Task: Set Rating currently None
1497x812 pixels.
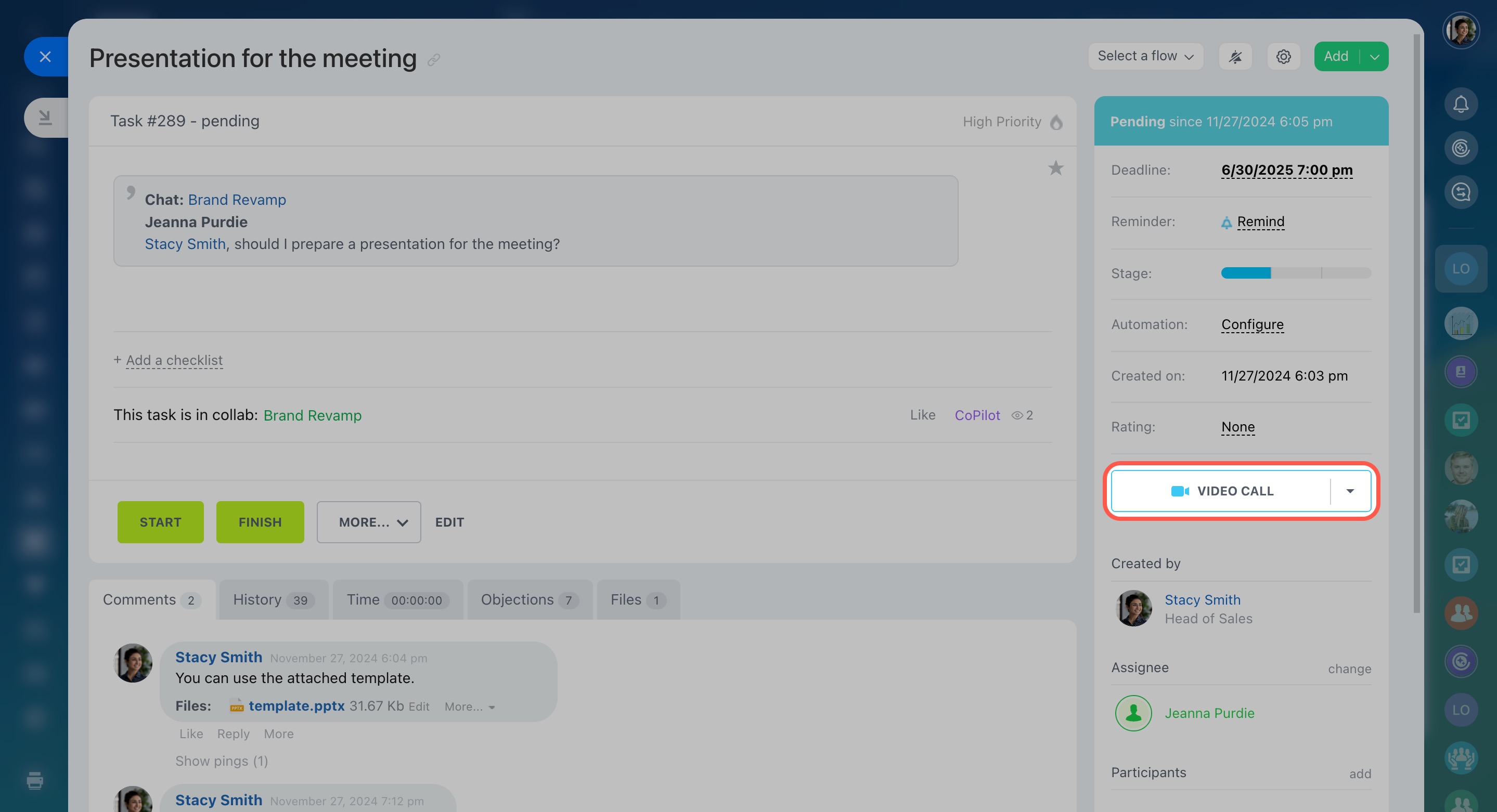Action: click(x=1238, y=427)
